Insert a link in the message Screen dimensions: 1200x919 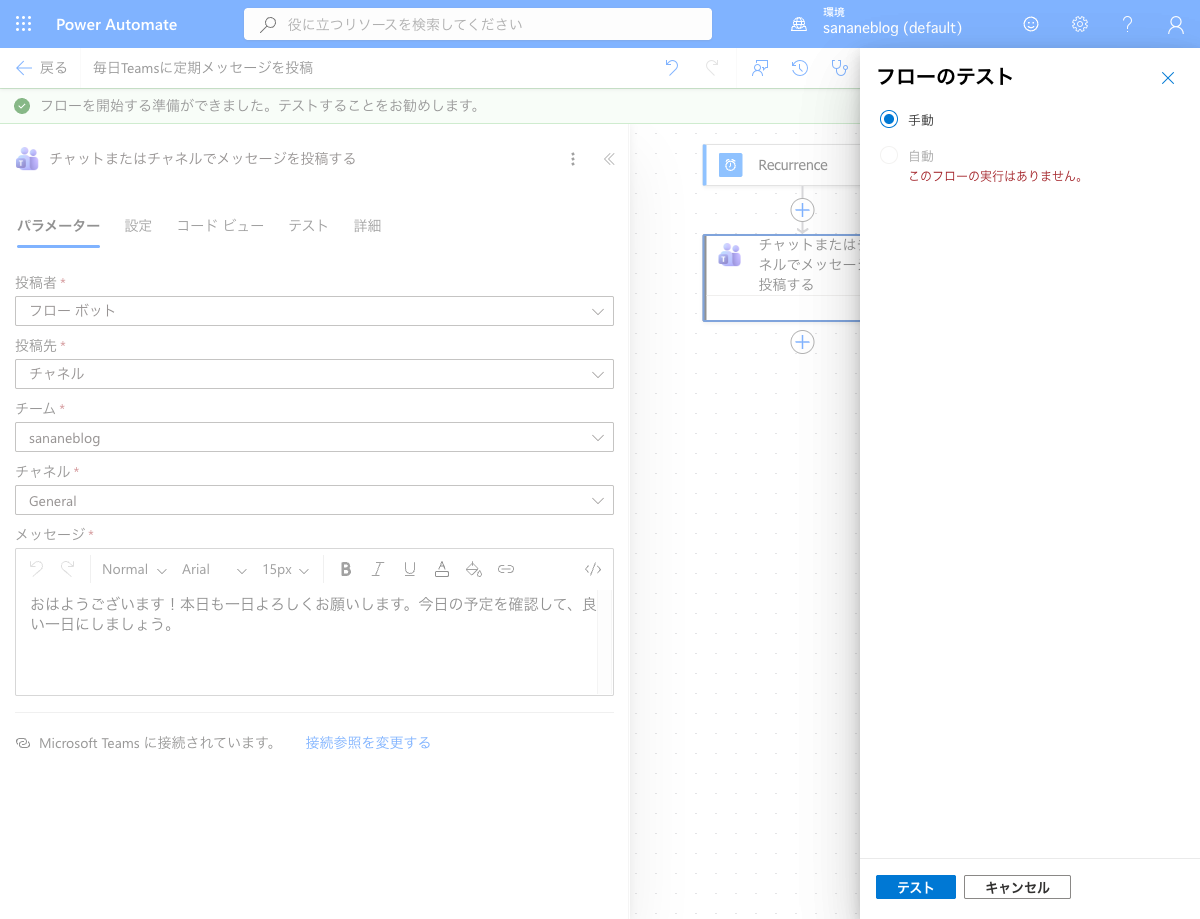506,569
